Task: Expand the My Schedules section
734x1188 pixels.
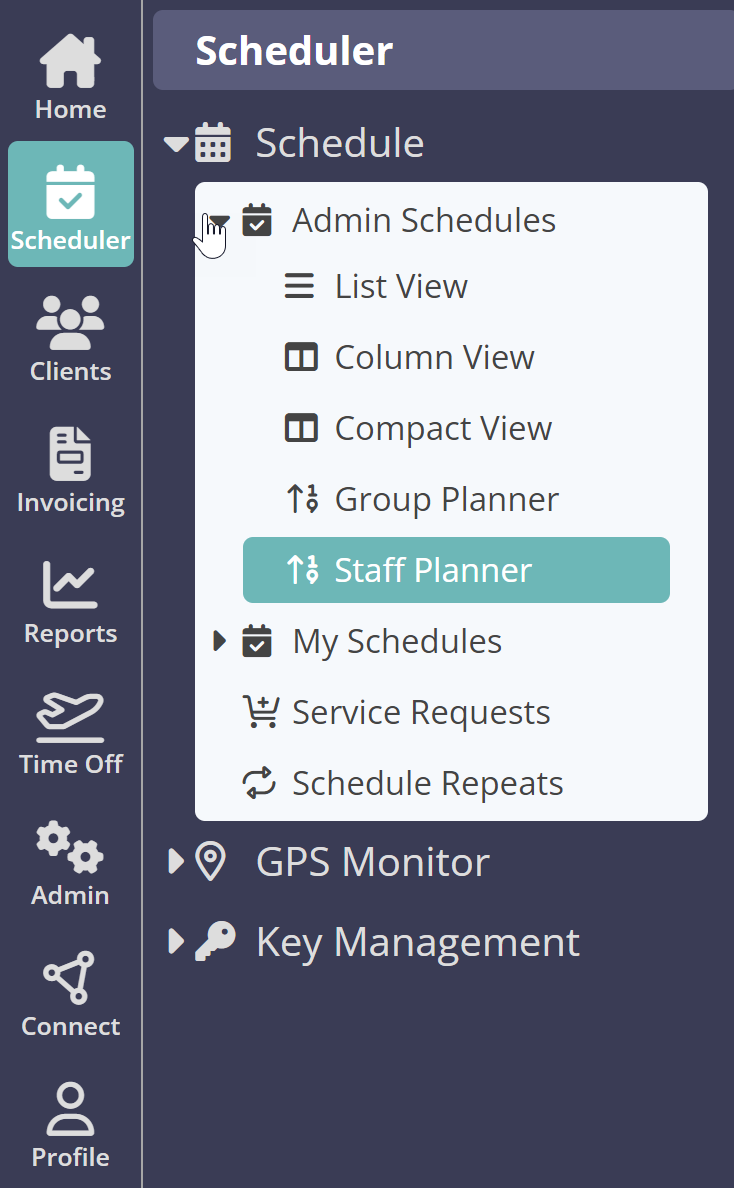Action: coord(220,641)
